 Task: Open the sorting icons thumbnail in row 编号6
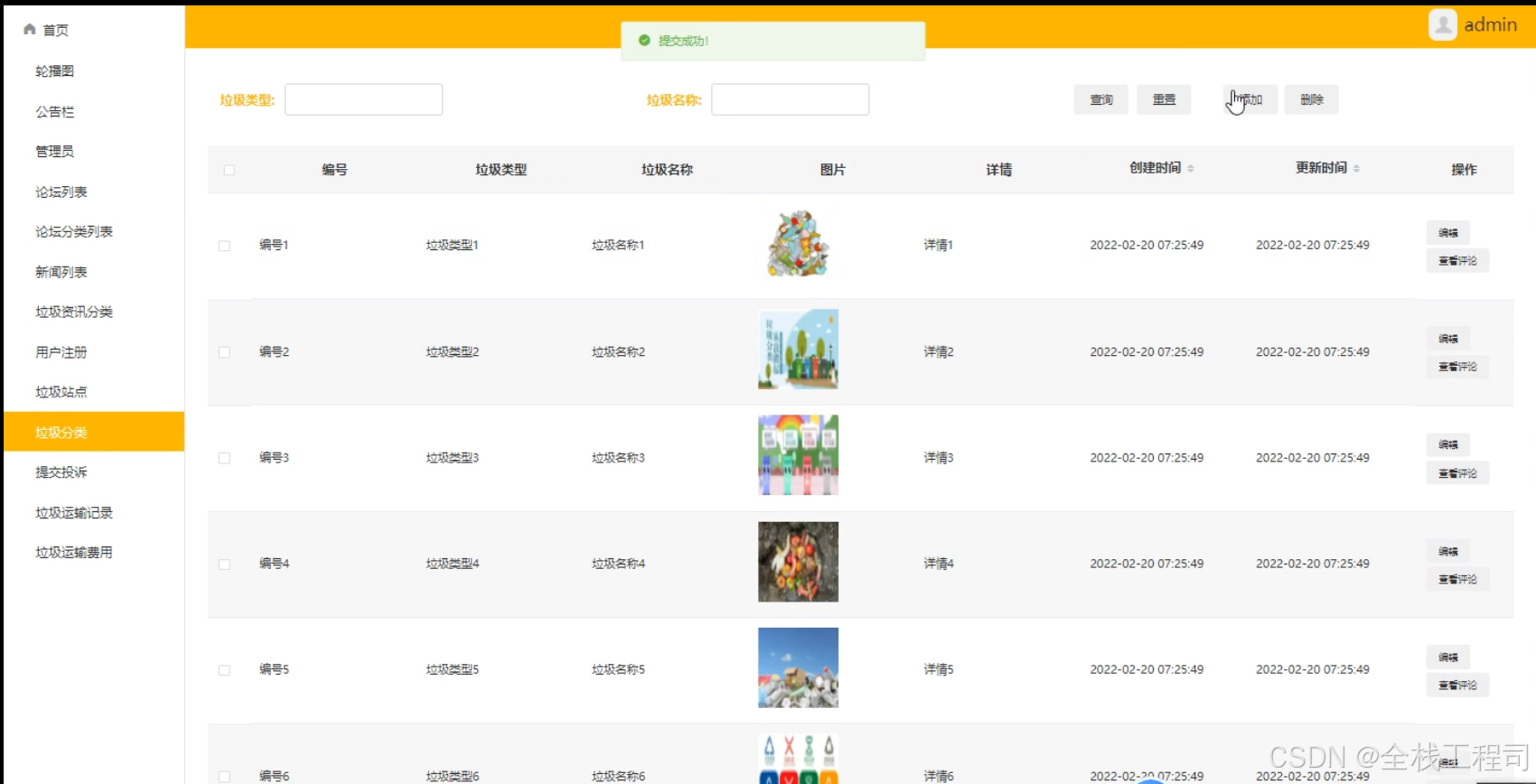[x=798, y=759]
